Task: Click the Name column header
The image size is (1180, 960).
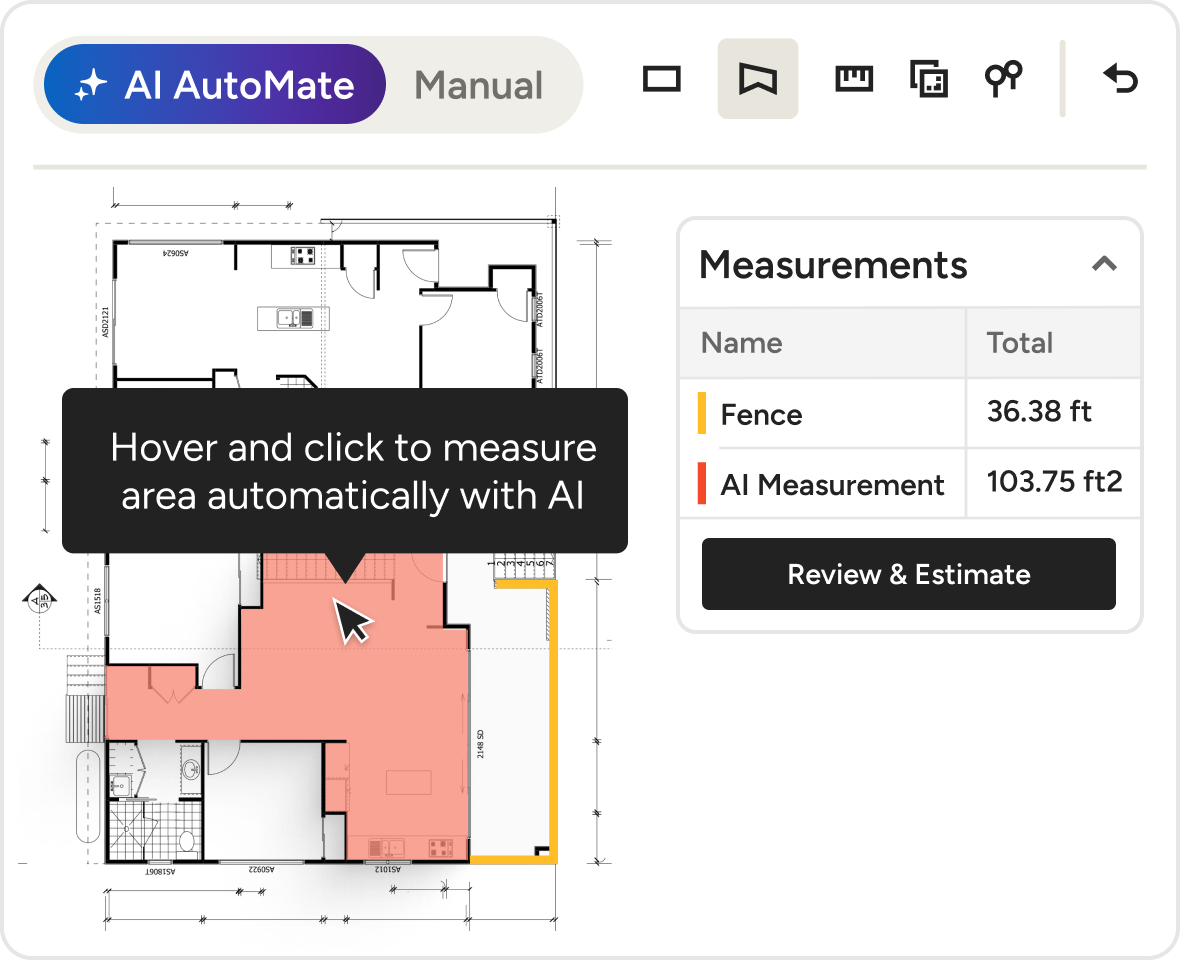Action: [x=741, y=343]
